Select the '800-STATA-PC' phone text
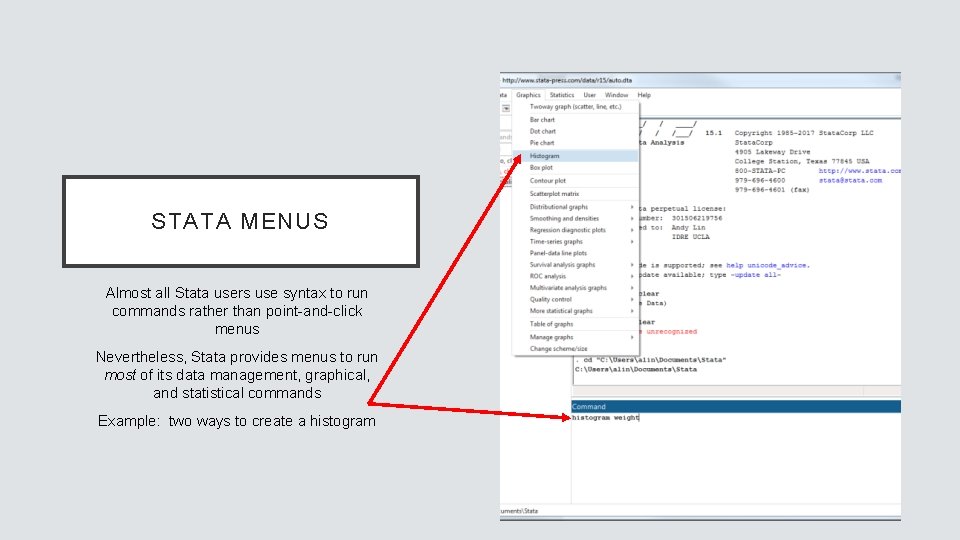This screenshot has height=540, width=960. click(x=760, y=171)
